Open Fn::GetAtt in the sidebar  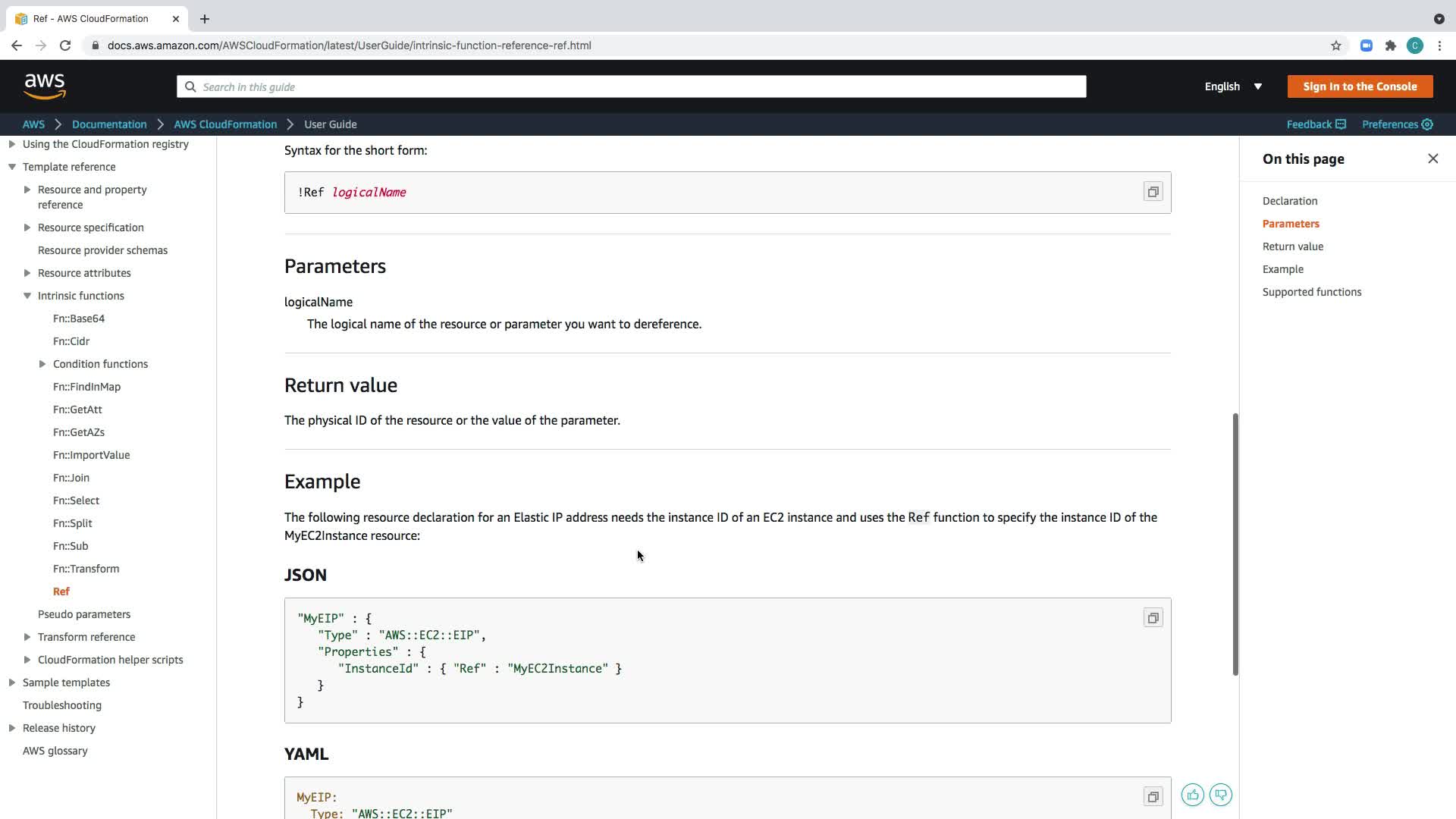(x=77, y=409)
